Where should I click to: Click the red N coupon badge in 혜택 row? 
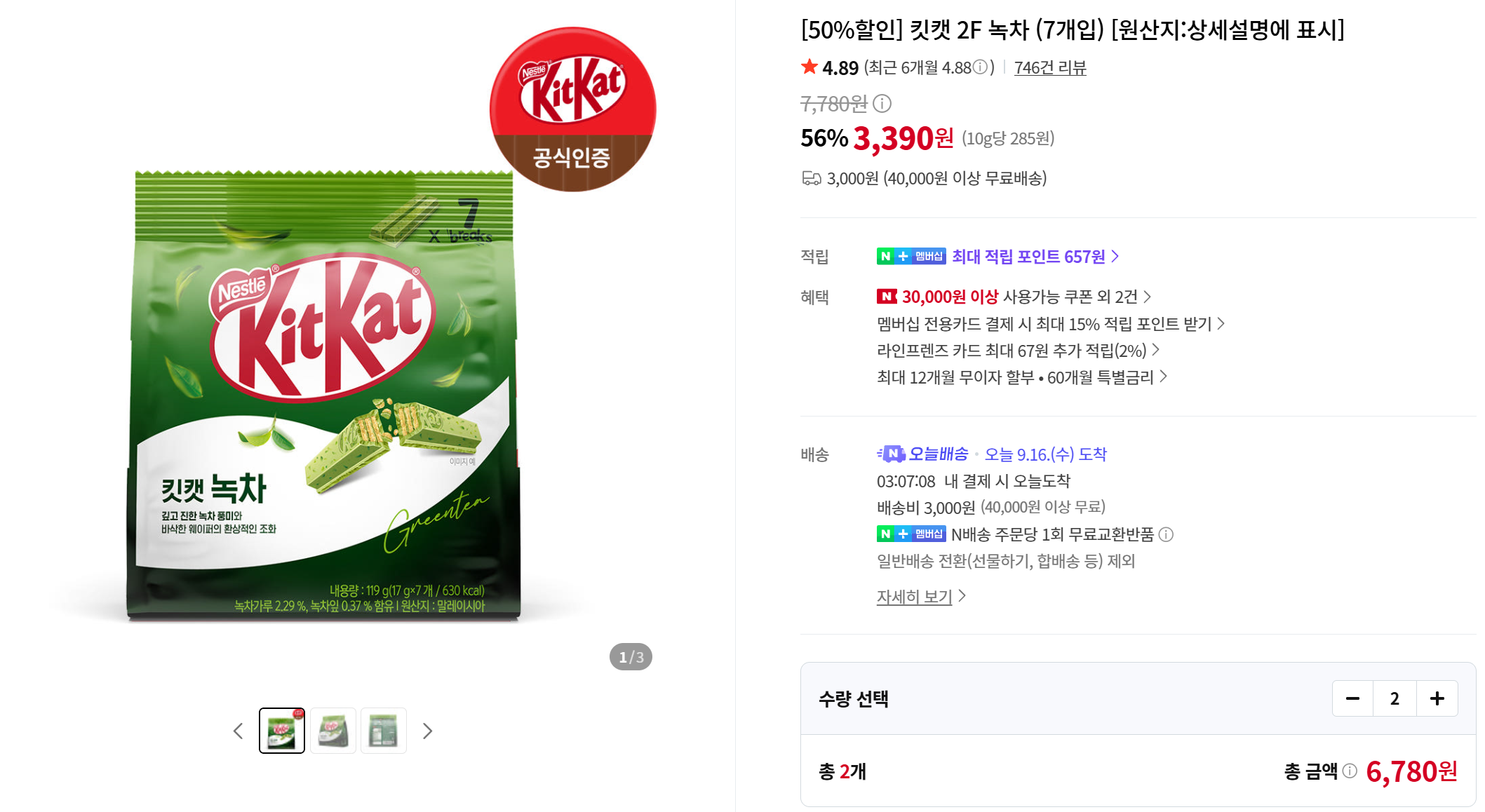[887, 297]
